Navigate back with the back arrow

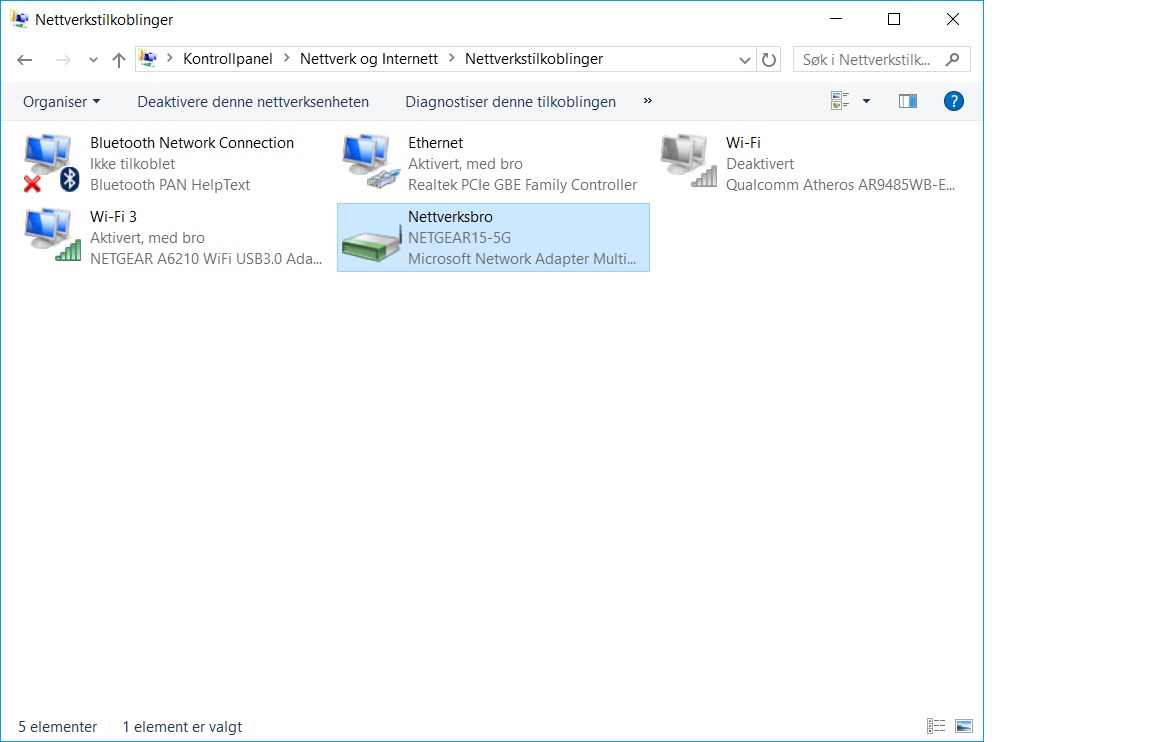(x=26, y=60)
